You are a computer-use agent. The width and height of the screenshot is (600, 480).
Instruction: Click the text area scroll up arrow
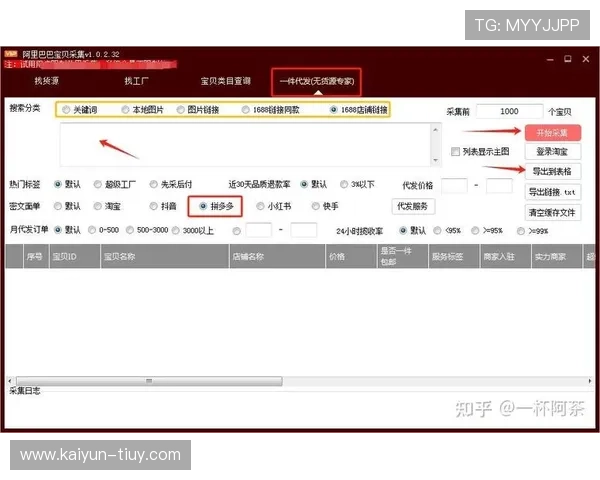435,129
